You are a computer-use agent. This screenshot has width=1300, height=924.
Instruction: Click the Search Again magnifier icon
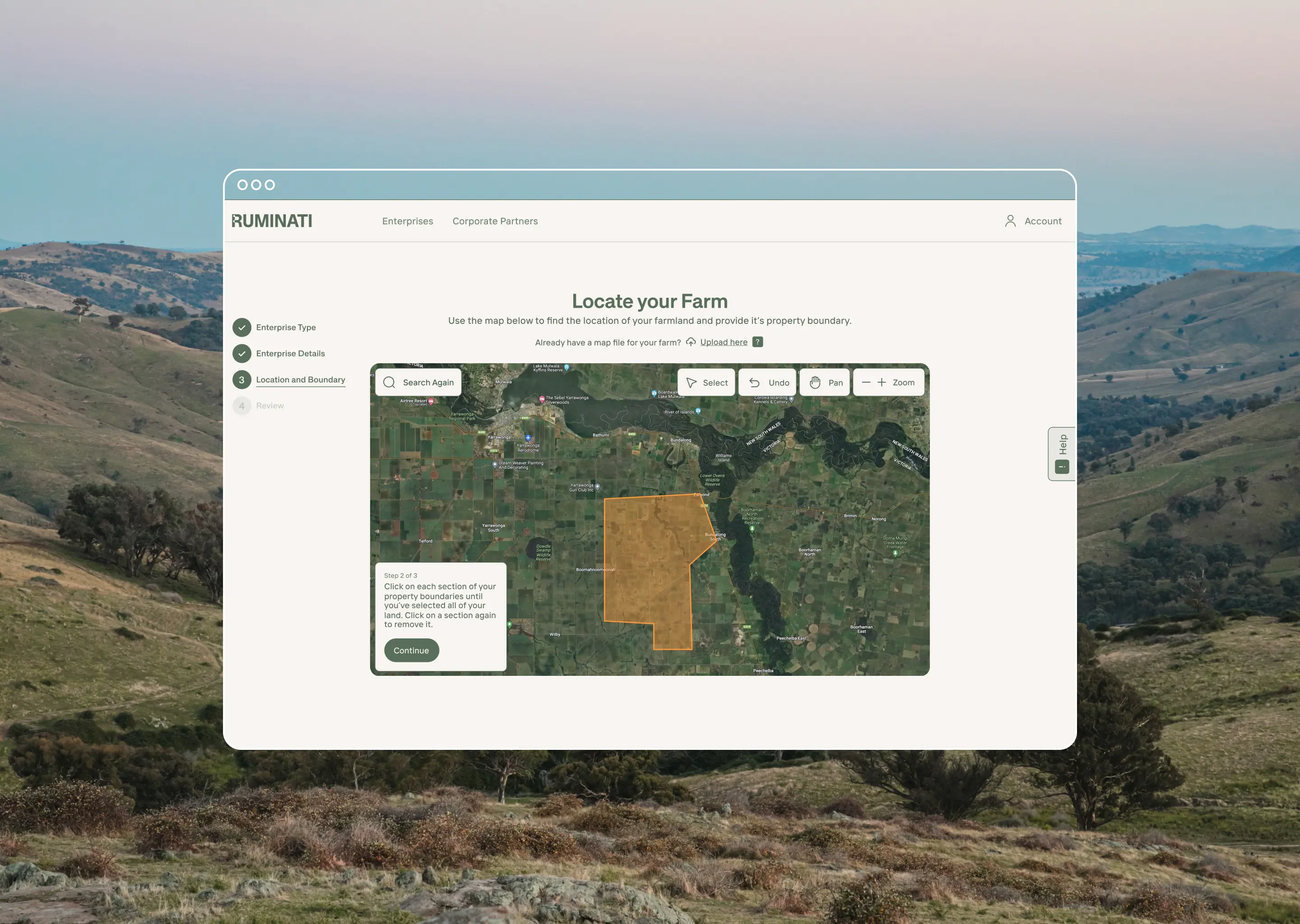point(389,382)
